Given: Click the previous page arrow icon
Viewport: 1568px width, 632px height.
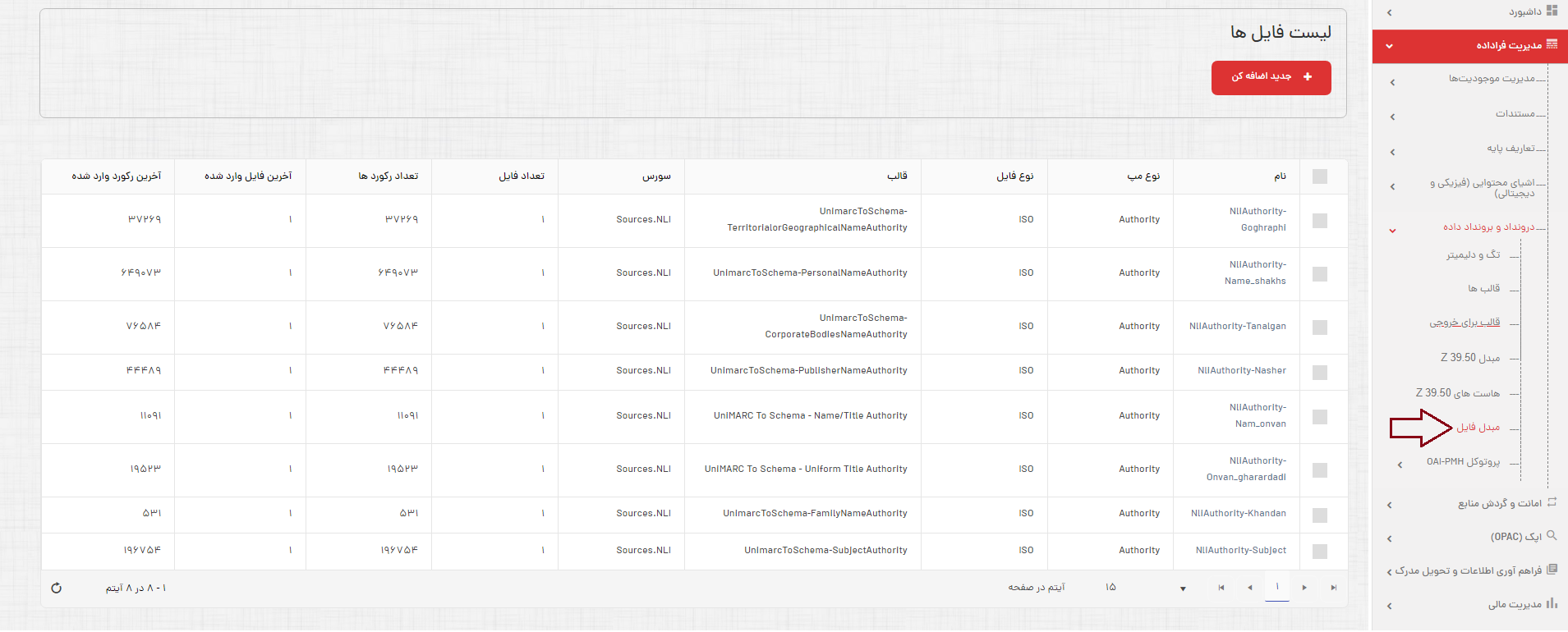Looking at the screenshot, I should tap(1250, 588).
